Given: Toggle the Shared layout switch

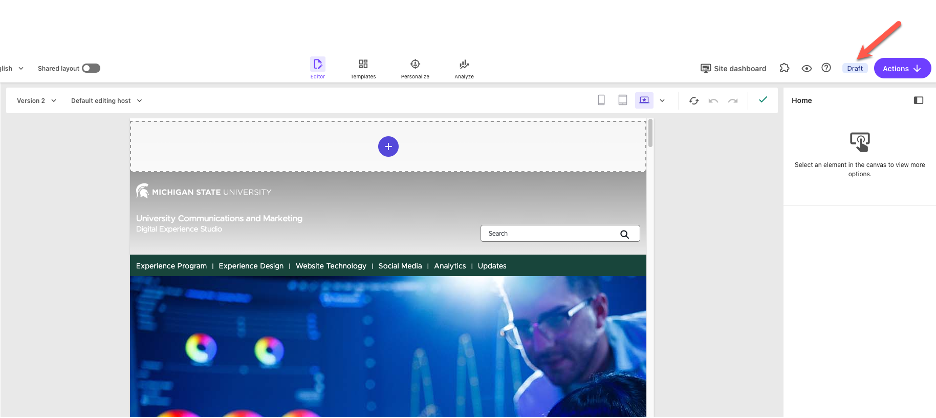Looking at the screenshot, I should 91,68.
